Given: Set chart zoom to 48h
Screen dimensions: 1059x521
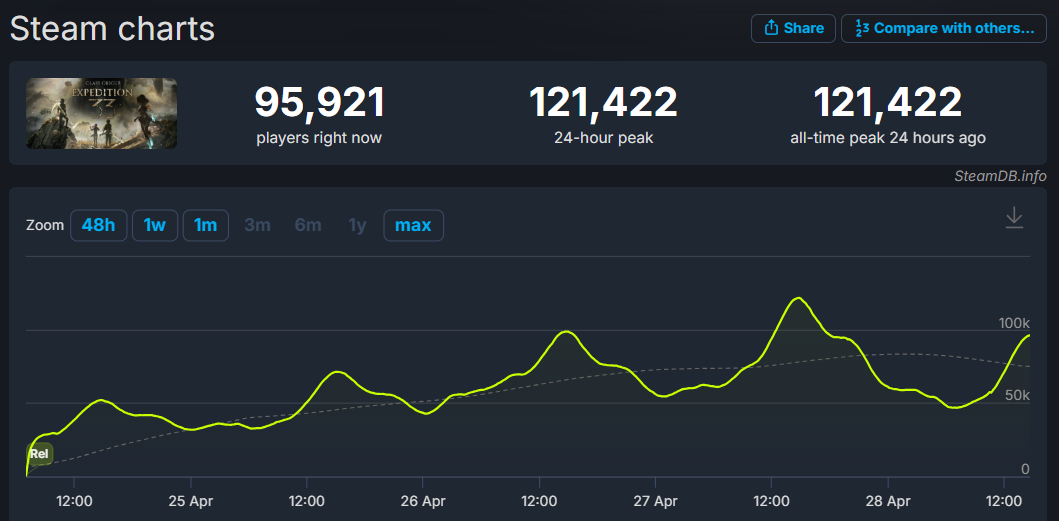Looking at the screenshot, I should click(x=99, y=226).
